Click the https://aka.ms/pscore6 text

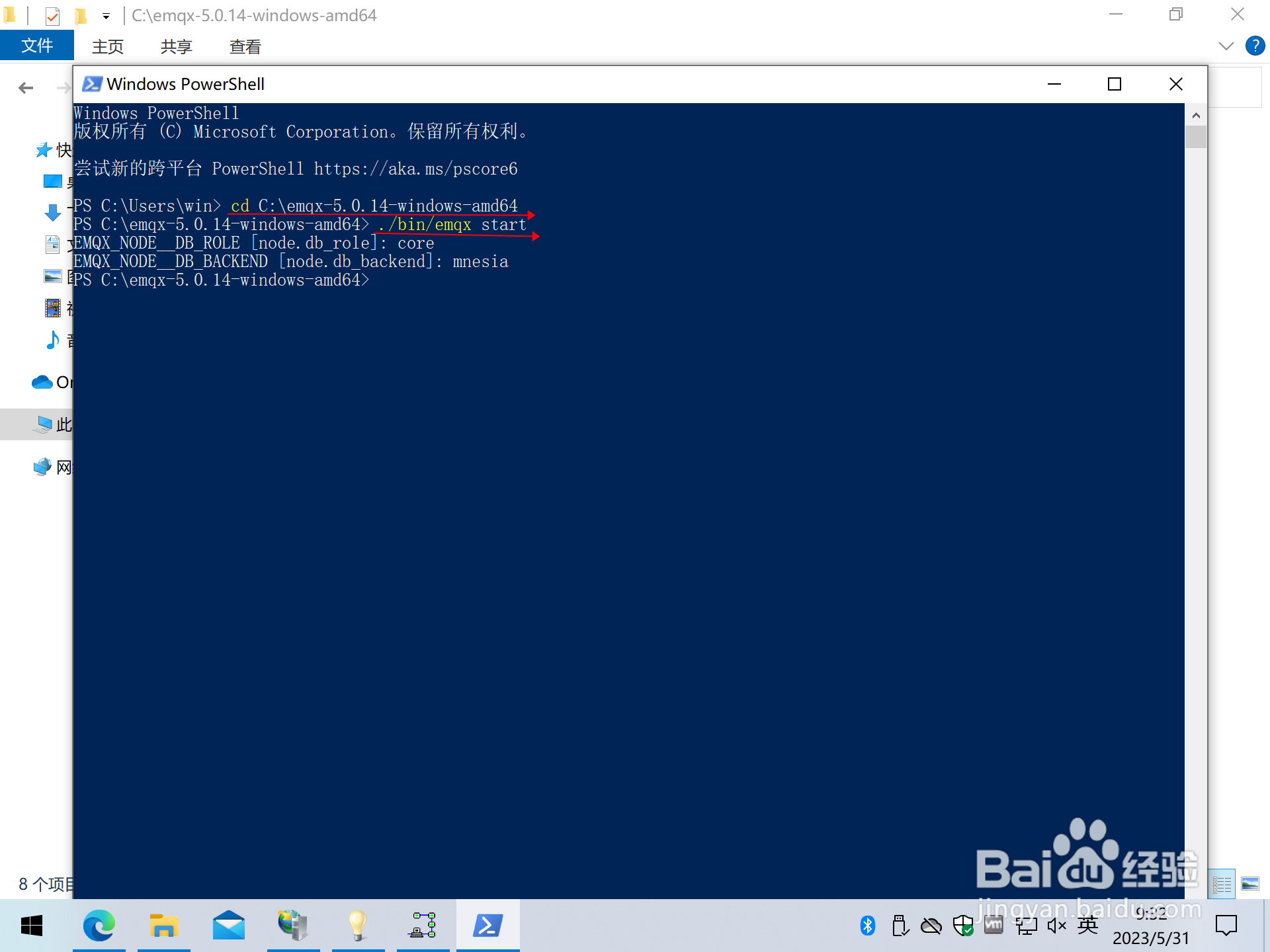coord(415,169)
